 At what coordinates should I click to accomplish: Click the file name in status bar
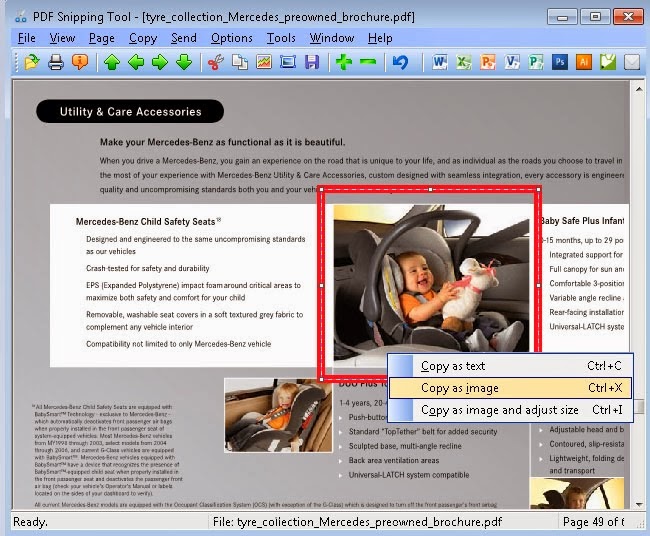click(x=357, y=521)
